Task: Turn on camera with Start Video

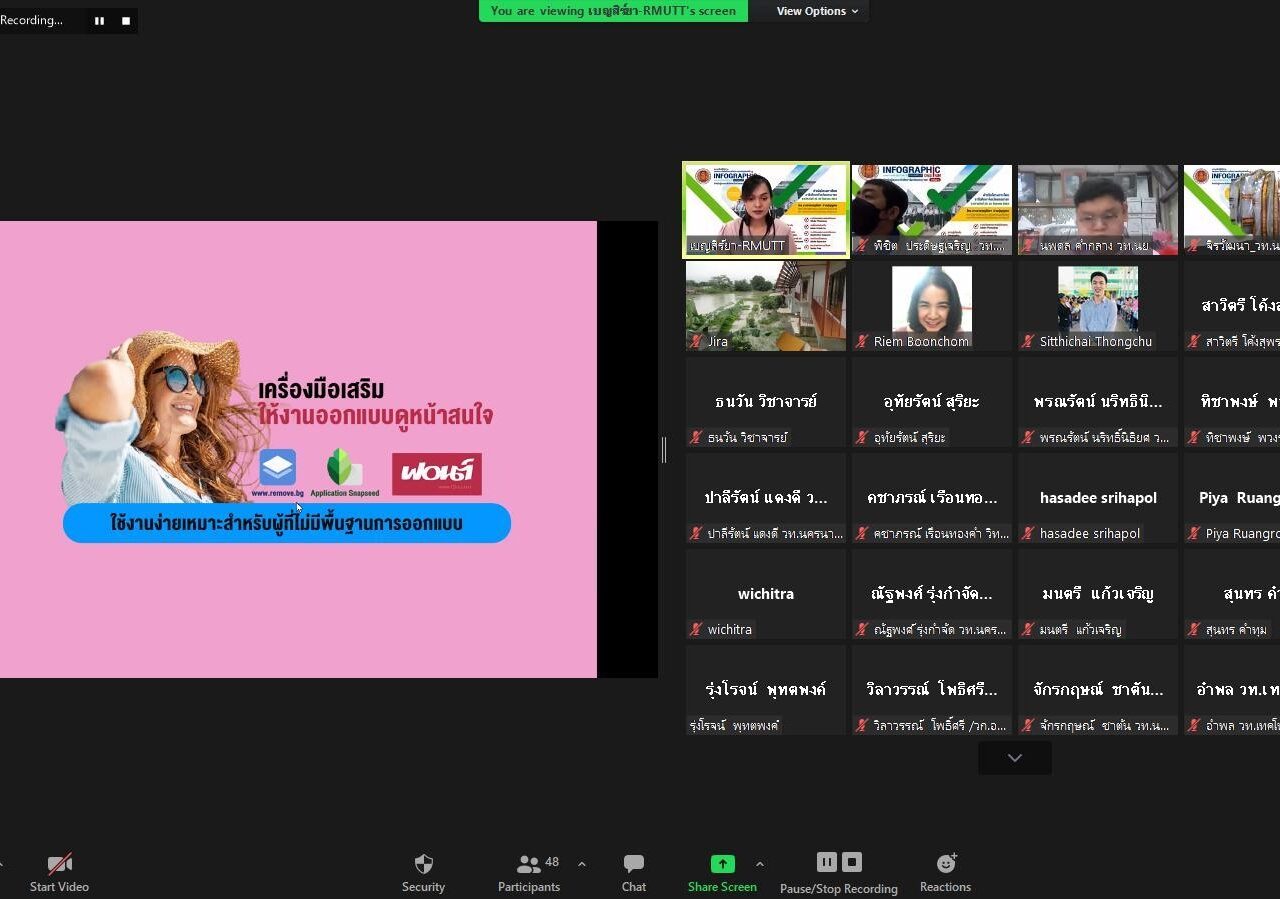Action: 59,872
